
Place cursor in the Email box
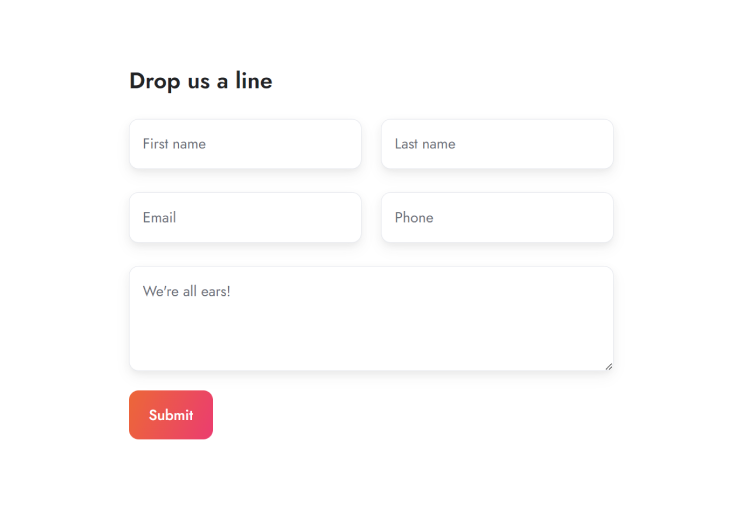[x=245, y=217]
